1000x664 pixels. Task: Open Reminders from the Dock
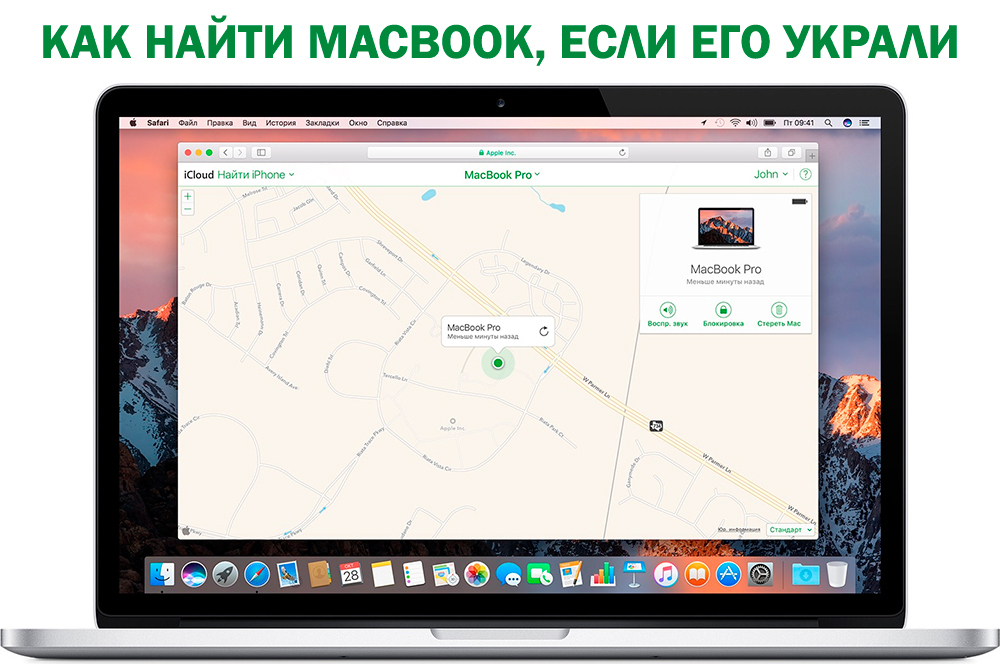[414, 574]
